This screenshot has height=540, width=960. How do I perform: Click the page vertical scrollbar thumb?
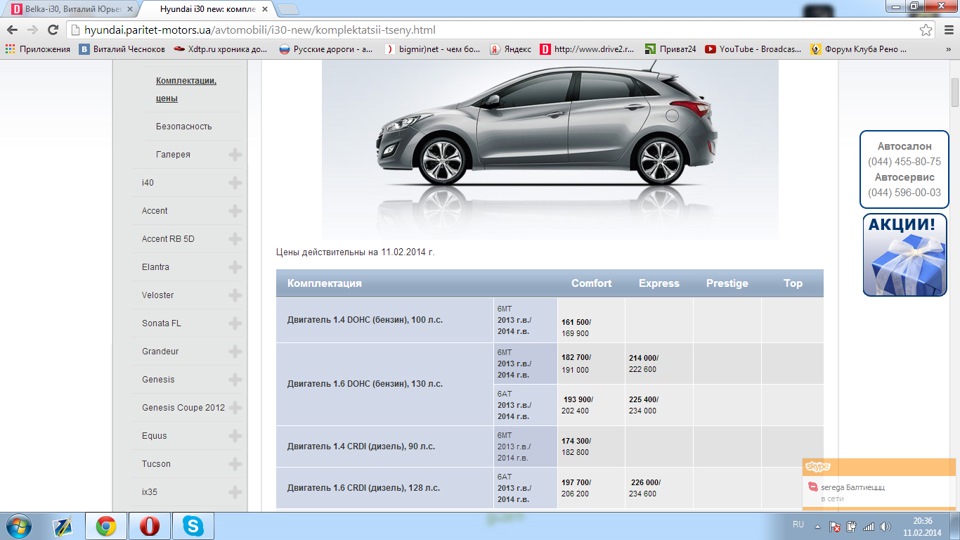954,92
